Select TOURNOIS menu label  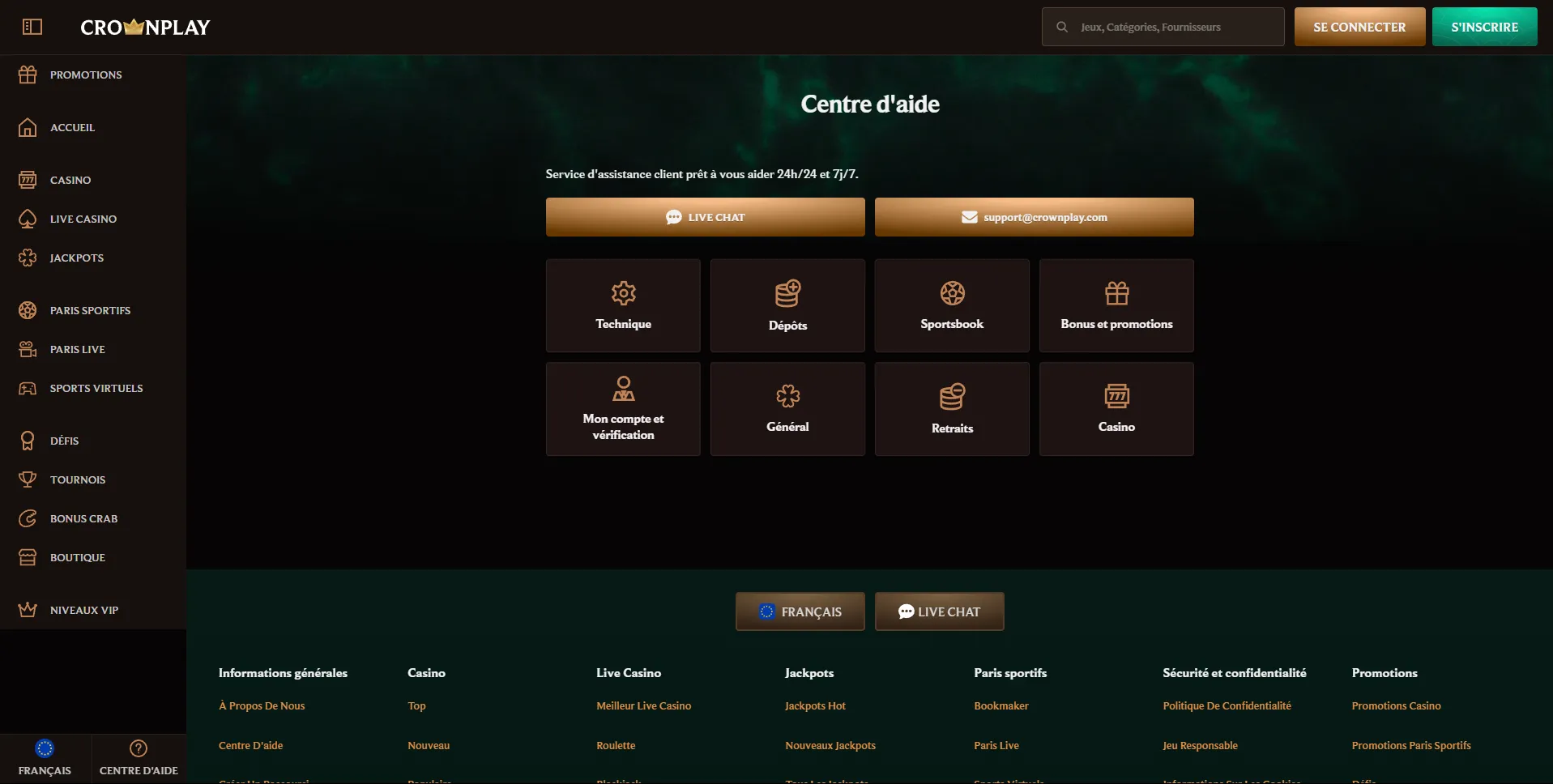click(x=78, y=479)
